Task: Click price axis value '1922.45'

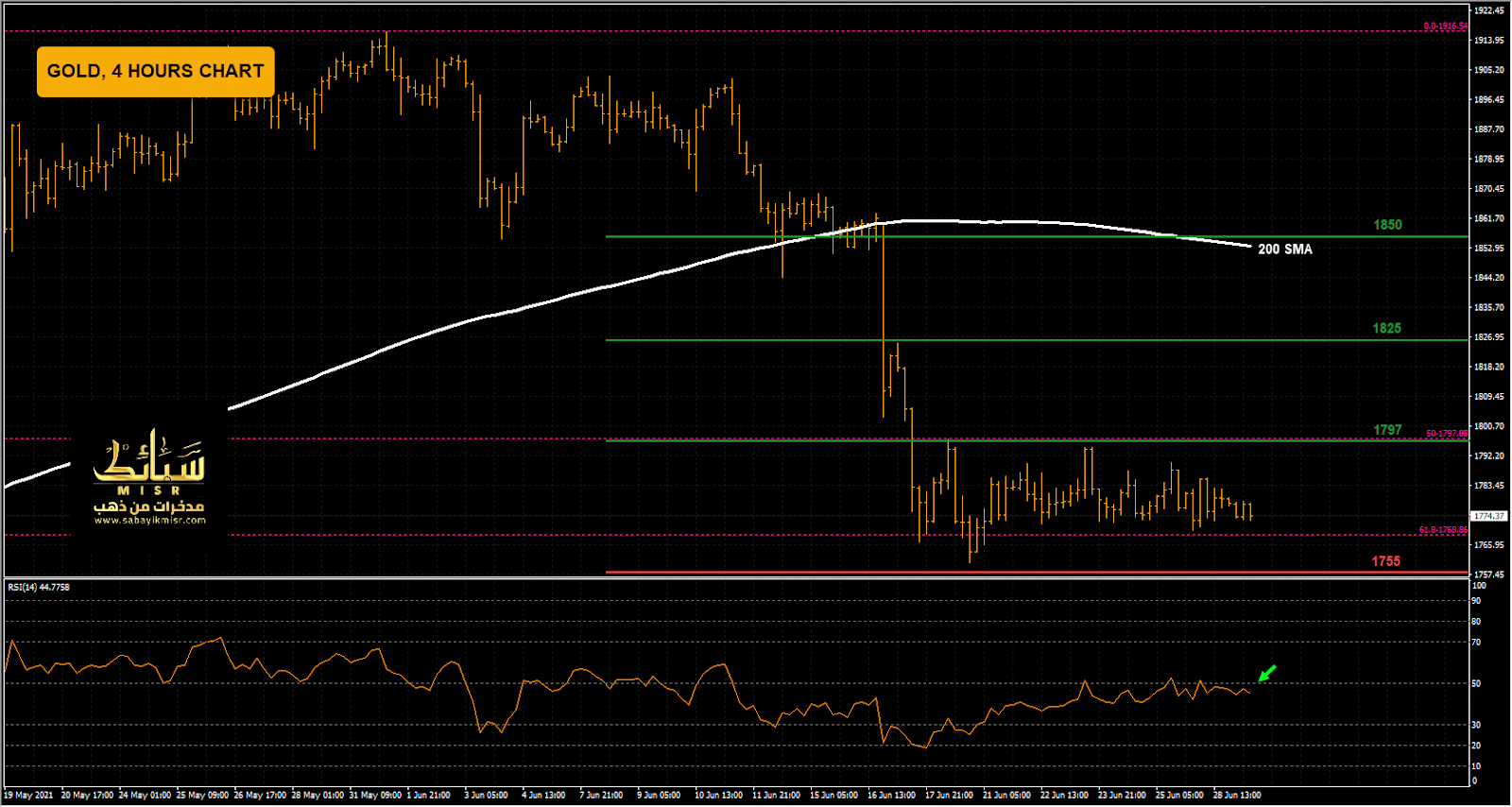Action: tap(1489, 10)
